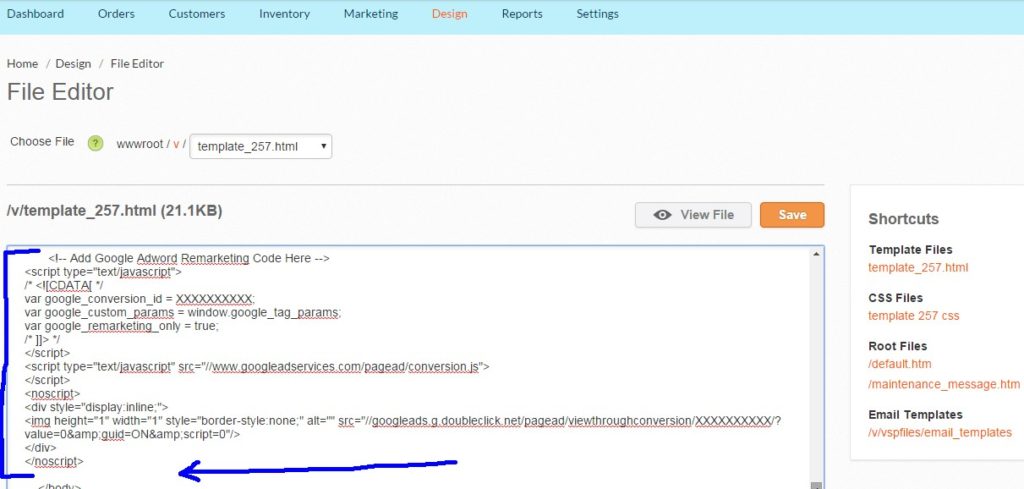Viewport: 1024px width, 489px height.
Task: Open /v/vspfiles/email_templates link
Action: click(940, 432)
